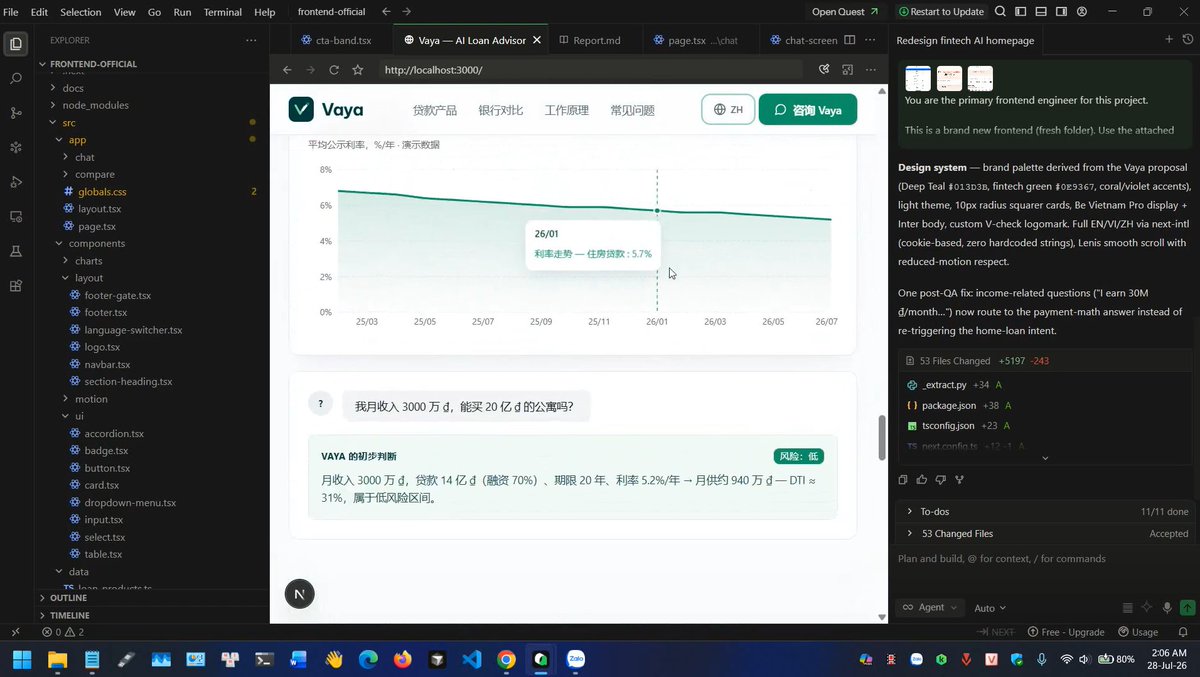Open Zalo from the taskbar

pyautogui.click(x=576, y=660)
